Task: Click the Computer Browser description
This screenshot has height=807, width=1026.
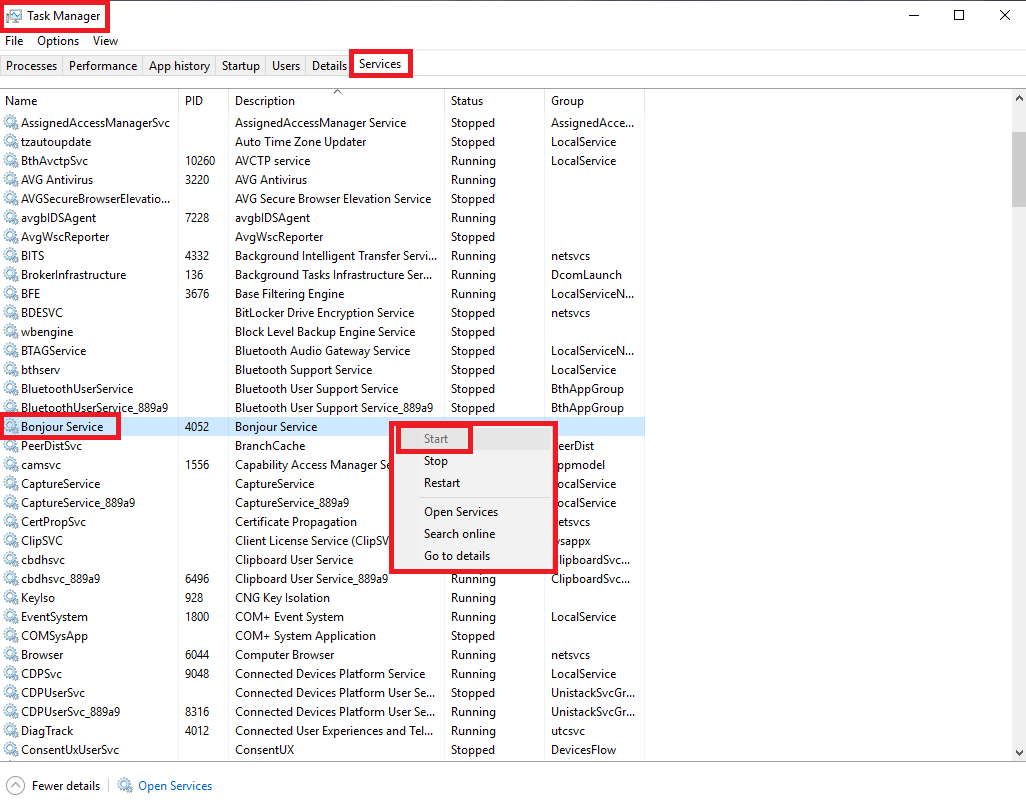Action: 285,655
